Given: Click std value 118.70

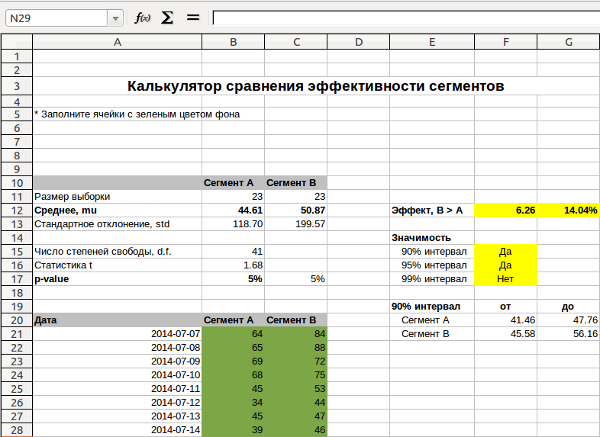Looking at the screenshot, I should click(248, 224).
